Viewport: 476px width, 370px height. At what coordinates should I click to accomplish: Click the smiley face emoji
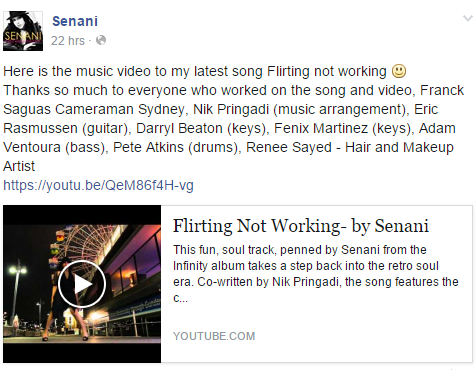(399, 71)
